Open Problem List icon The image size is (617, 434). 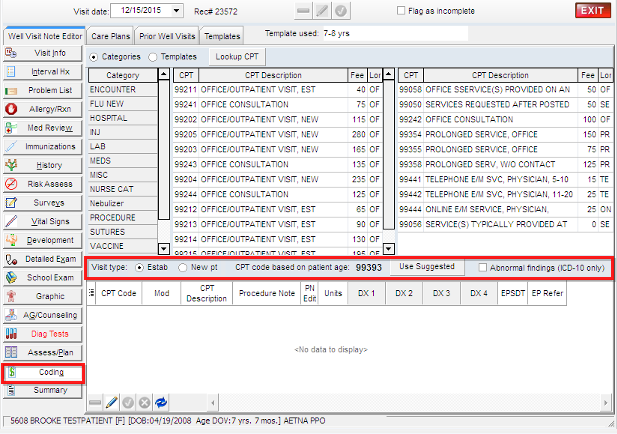[11, 90]
